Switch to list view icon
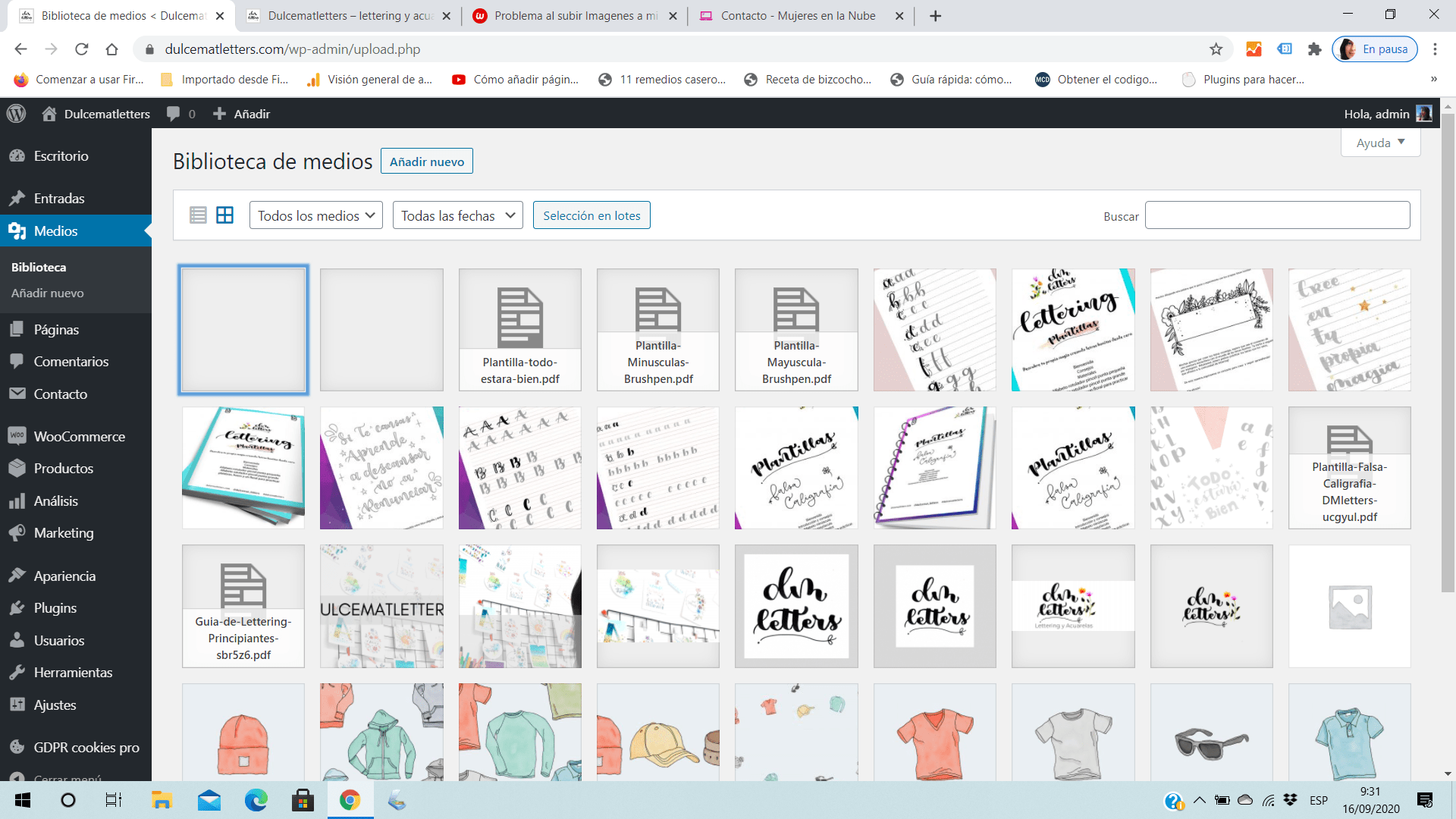The image size is (1456, 819). point(198,215)
